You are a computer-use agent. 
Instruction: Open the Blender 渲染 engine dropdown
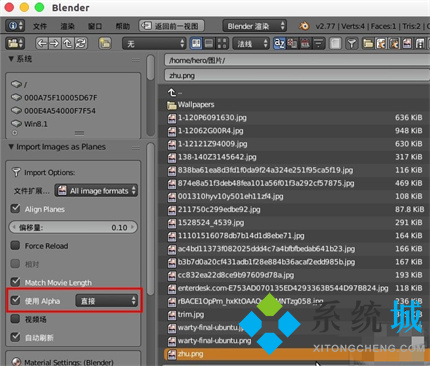(x=254, y=26)
